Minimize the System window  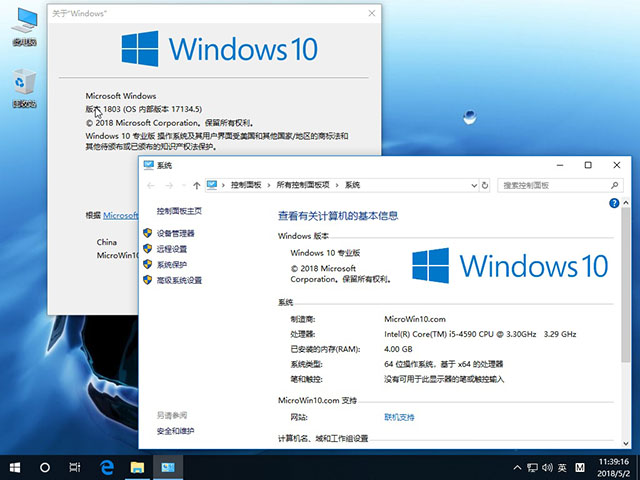pyautogui.click(x=560, y=165)
